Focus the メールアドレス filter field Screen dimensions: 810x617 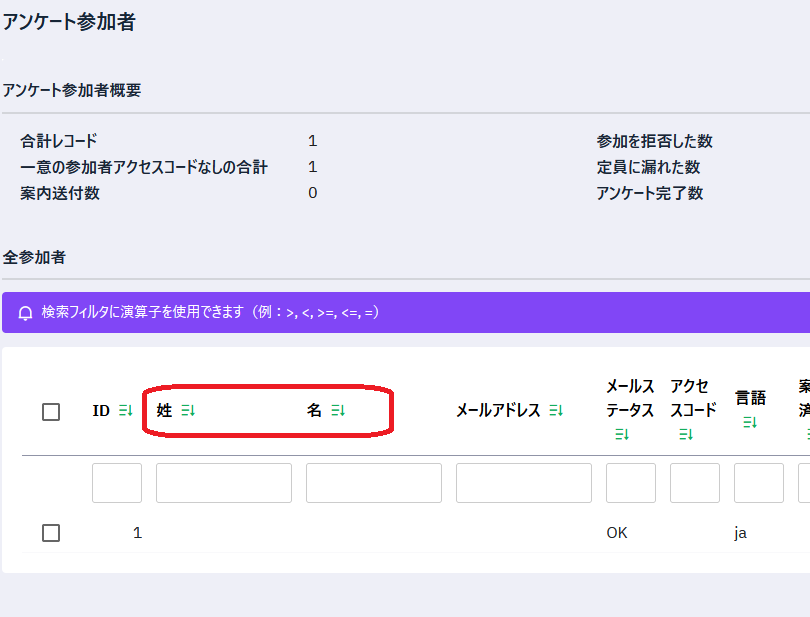(524, 483)
